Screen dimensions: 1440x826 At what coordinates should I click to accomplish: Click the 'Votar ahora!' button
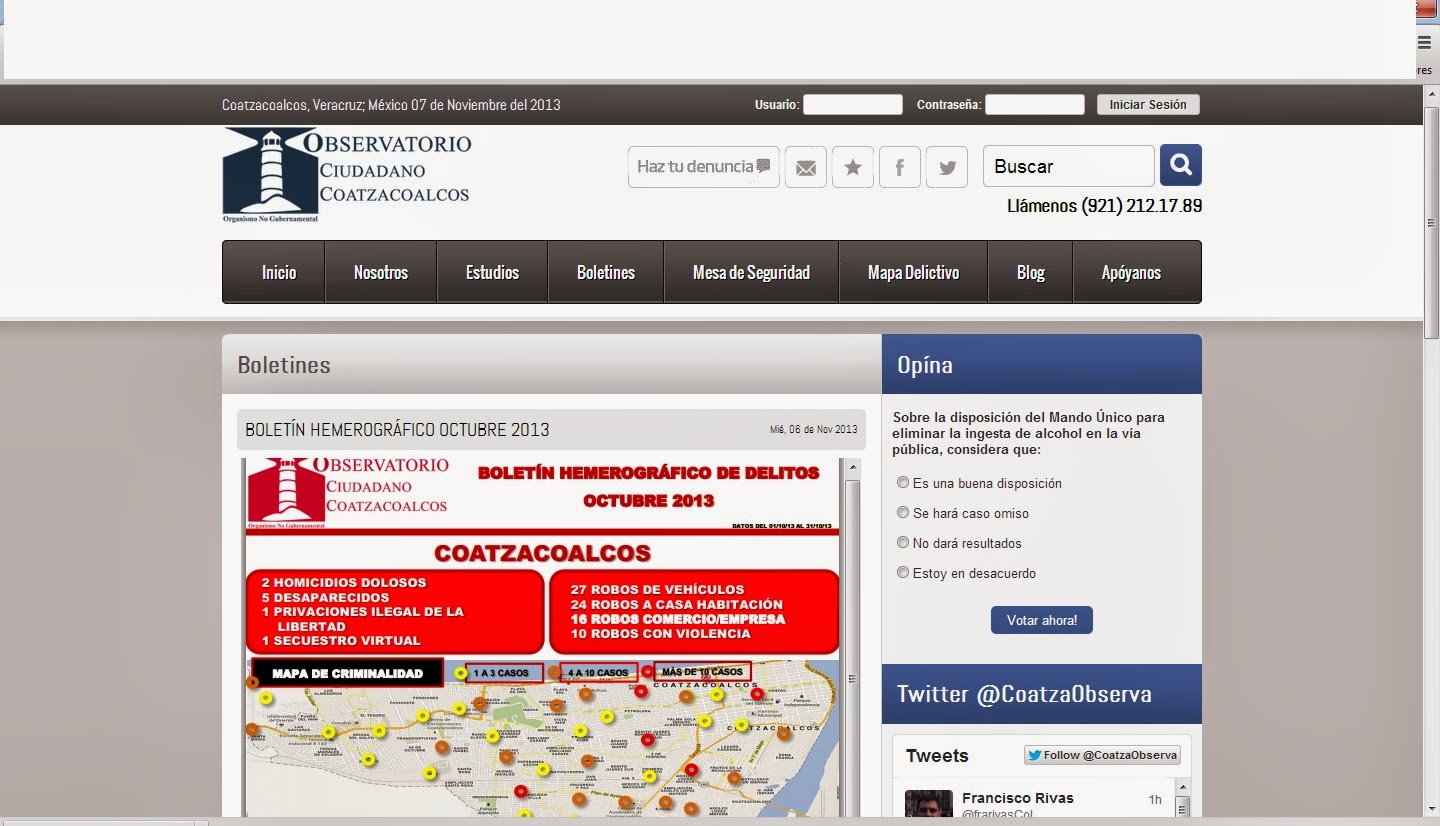(1041, 620)
